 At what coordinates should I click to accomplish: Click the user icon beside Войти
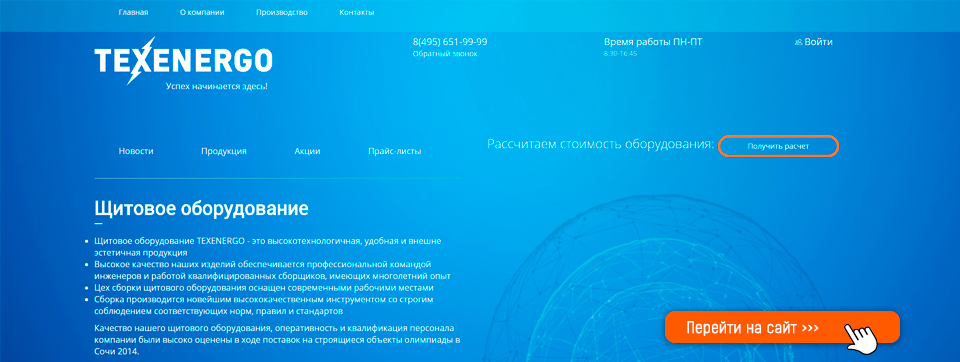798,42
